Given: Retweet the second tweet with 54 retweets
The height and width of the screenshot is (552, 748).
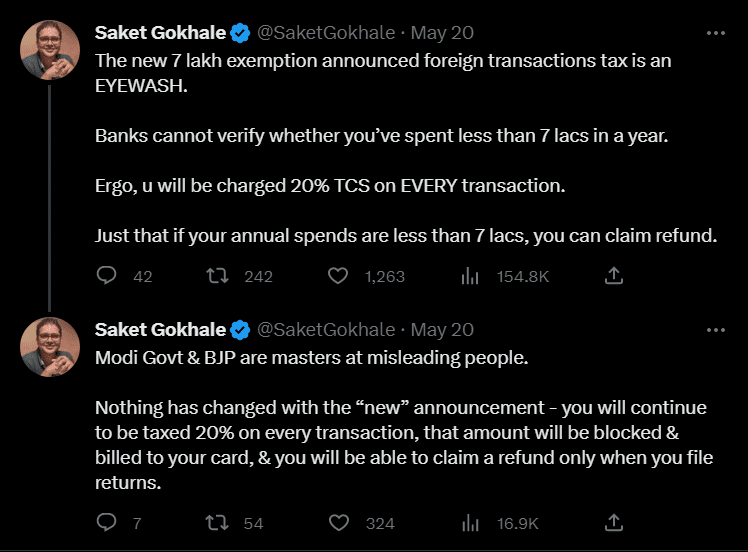Looking at the screenshot, I should tap(215, 522).
